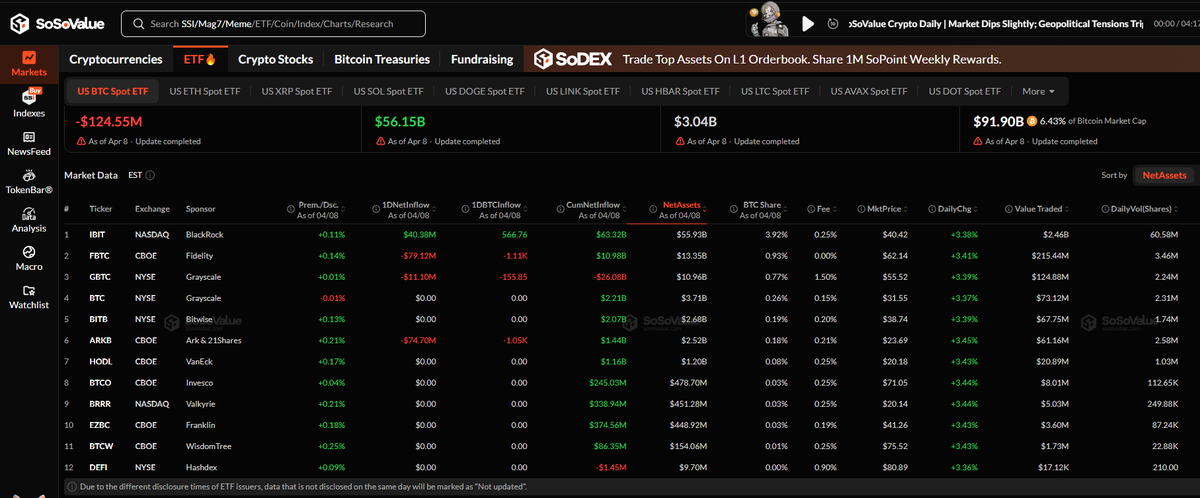This screenshot has height=498, width=1200.
Task: Play the SoSoValue Crypto Daily audio
Action: pos(809,23)
